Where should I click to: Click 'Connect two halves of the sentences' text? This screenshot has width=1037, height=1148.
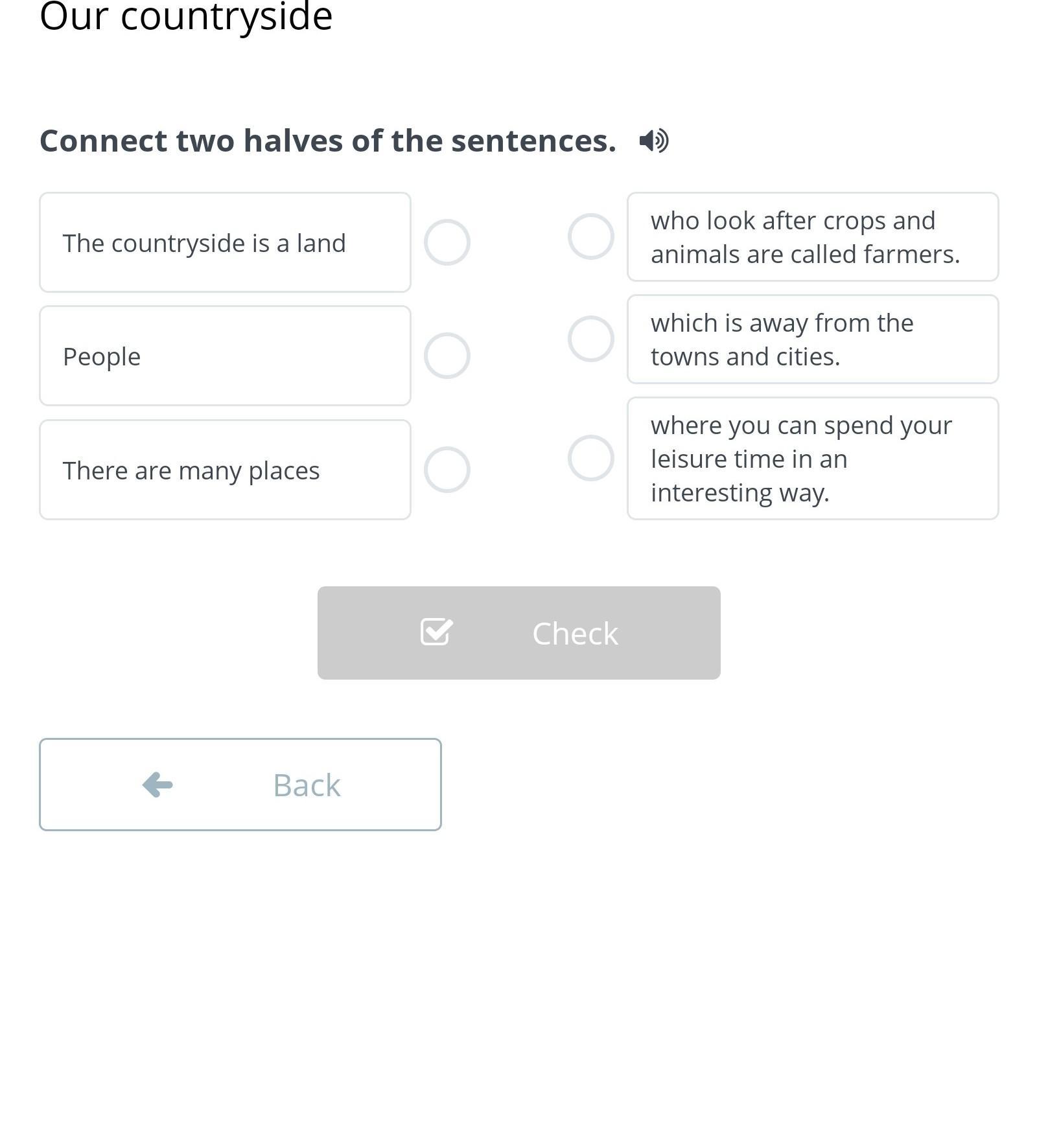[328, 141]
